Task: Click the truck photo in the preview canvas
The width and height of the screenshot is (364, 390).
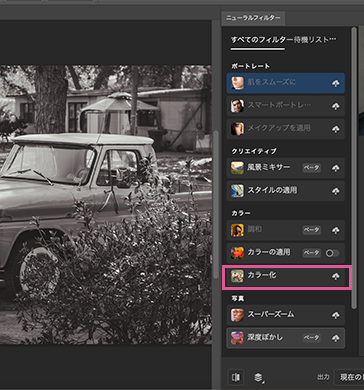Action: coord(106,205)
